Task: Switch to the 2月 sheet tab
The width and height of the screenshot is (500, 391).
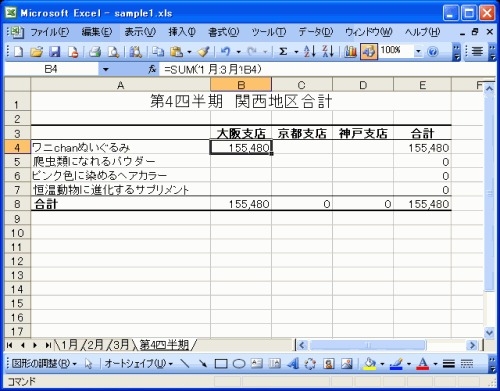Action: click(96, 345)
